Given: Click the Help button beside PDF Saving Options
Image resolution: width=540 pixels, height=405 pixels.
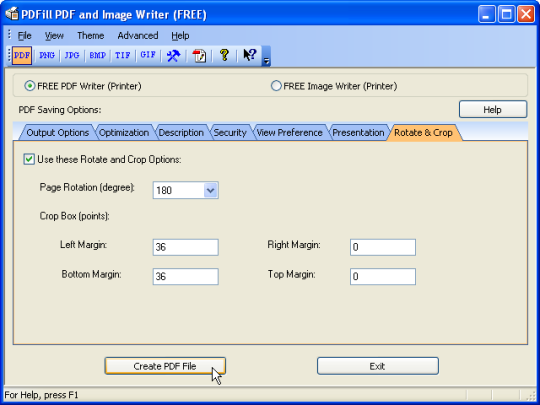Looking at the screenshot, I should (493, 110).
